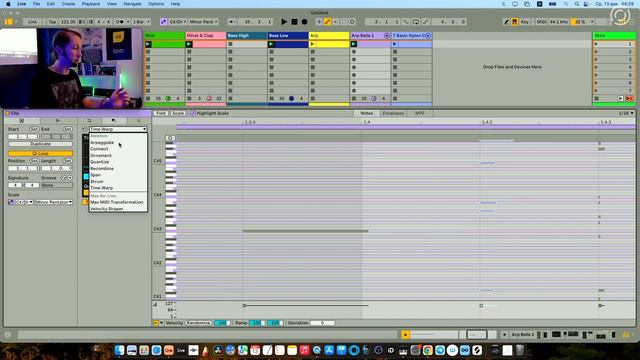Open the Playback menu in menu bar
The image size is (640, 360).
91,4
